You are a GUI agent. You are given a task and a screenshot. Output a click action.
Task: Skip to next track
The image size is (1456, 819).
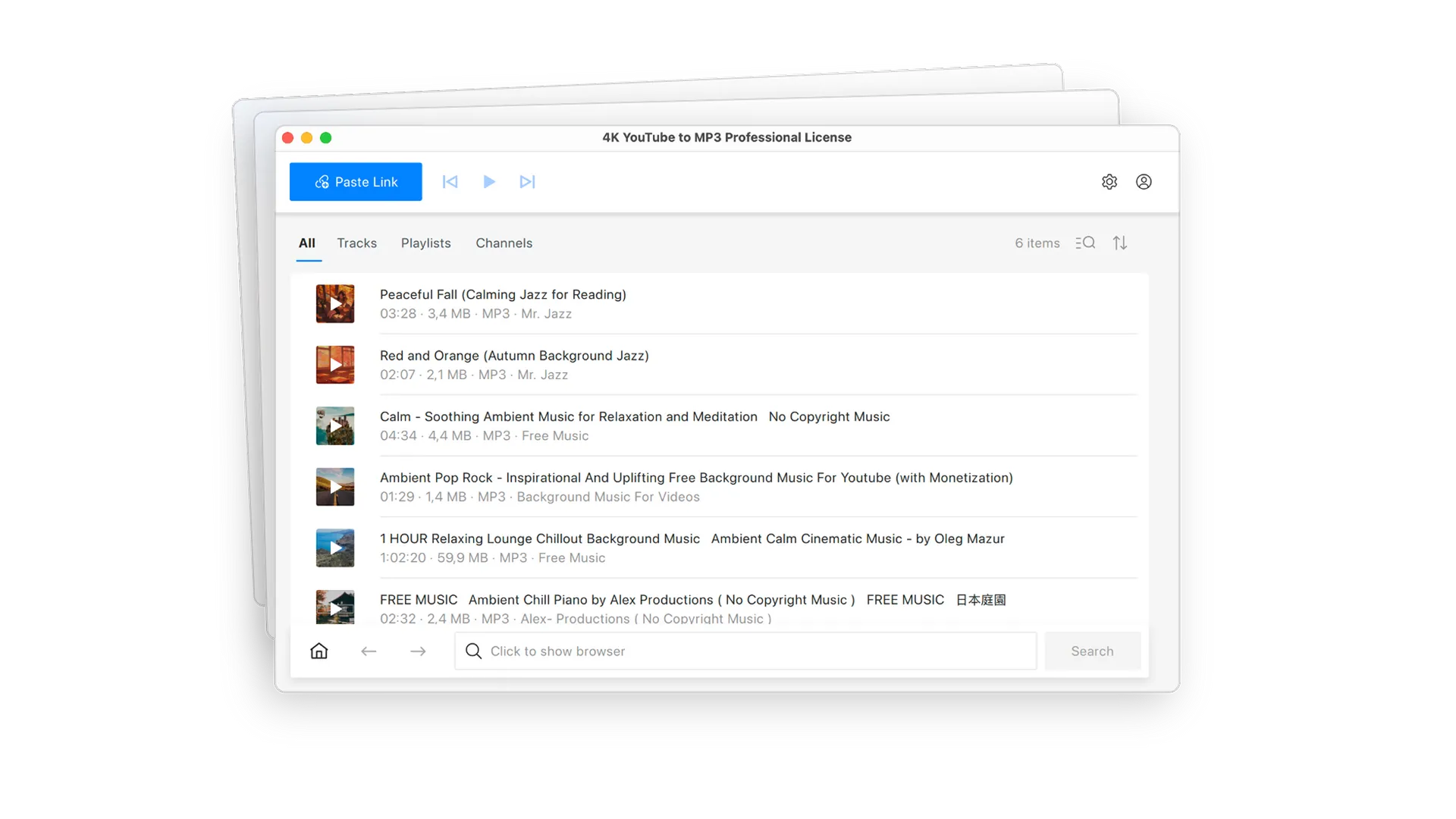click(528, 182)
